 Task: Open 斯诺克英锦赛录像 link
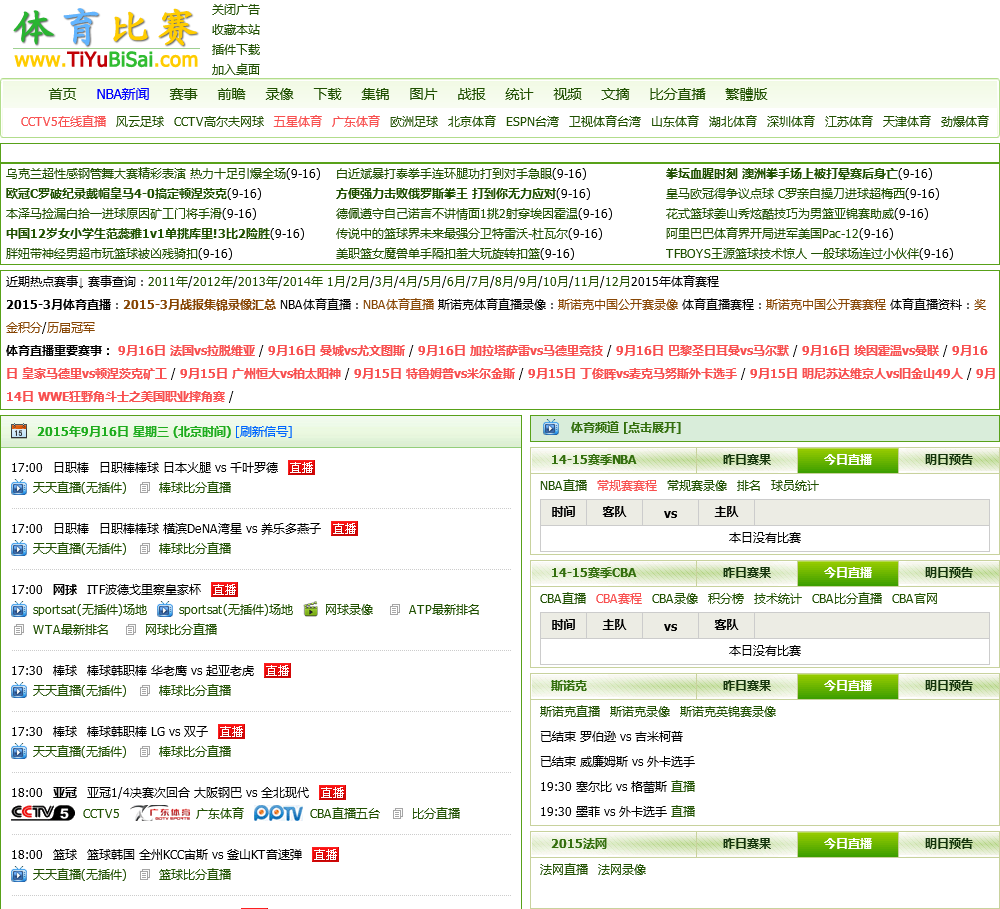click(x=728, y=712)
